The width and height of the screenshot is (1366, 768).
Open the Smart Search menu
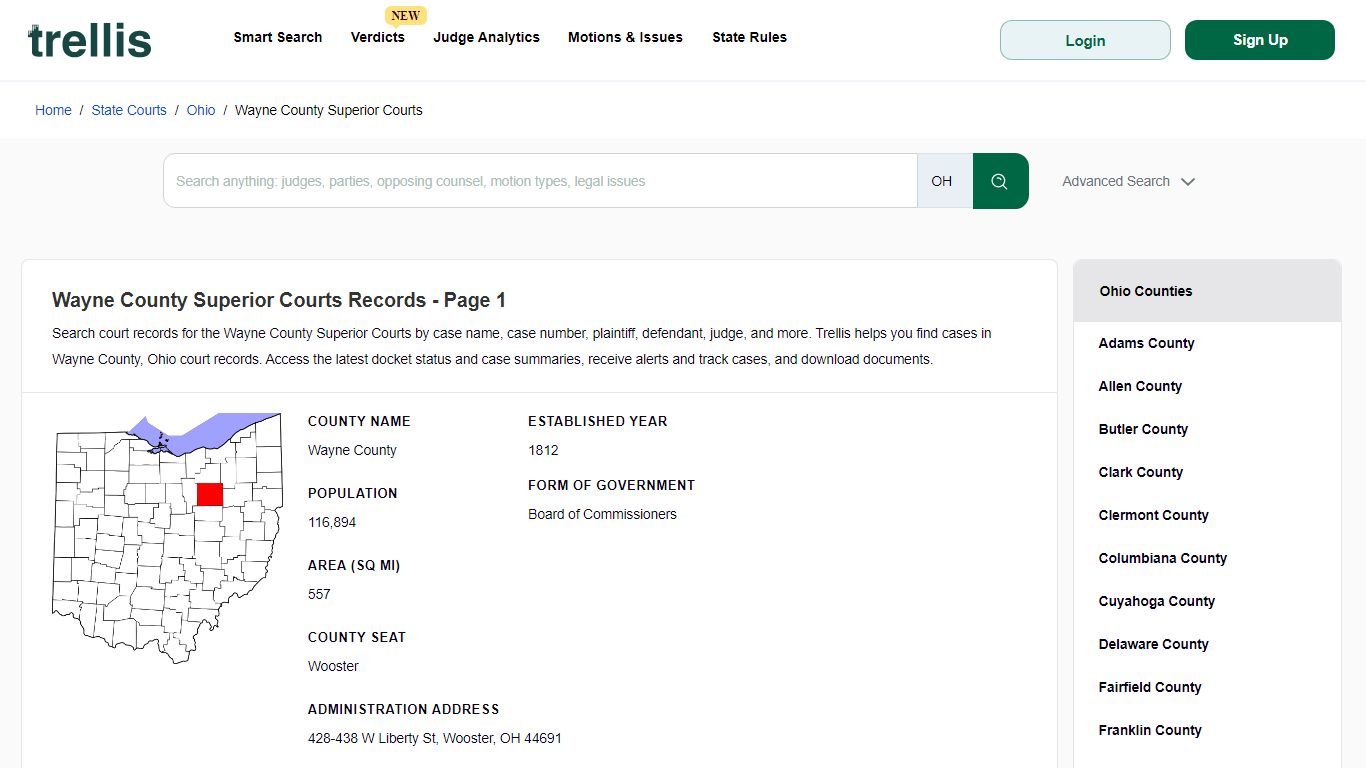[x=278, y=37]
